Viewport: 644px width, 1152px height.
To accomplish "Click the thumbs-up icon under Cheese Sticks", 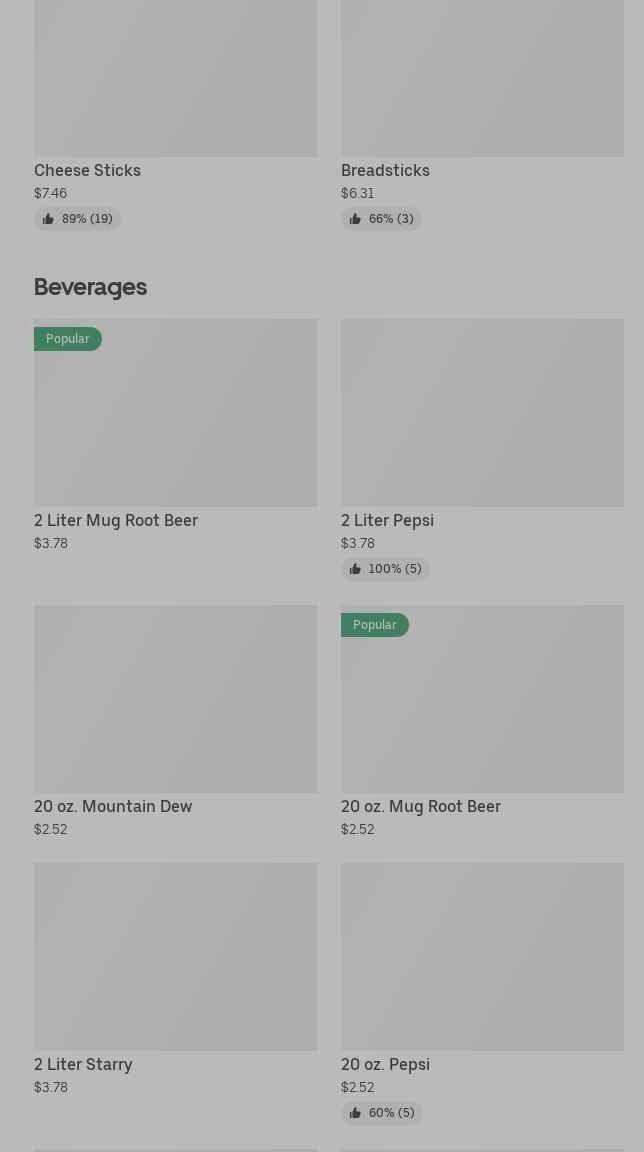I will (48, 219).
